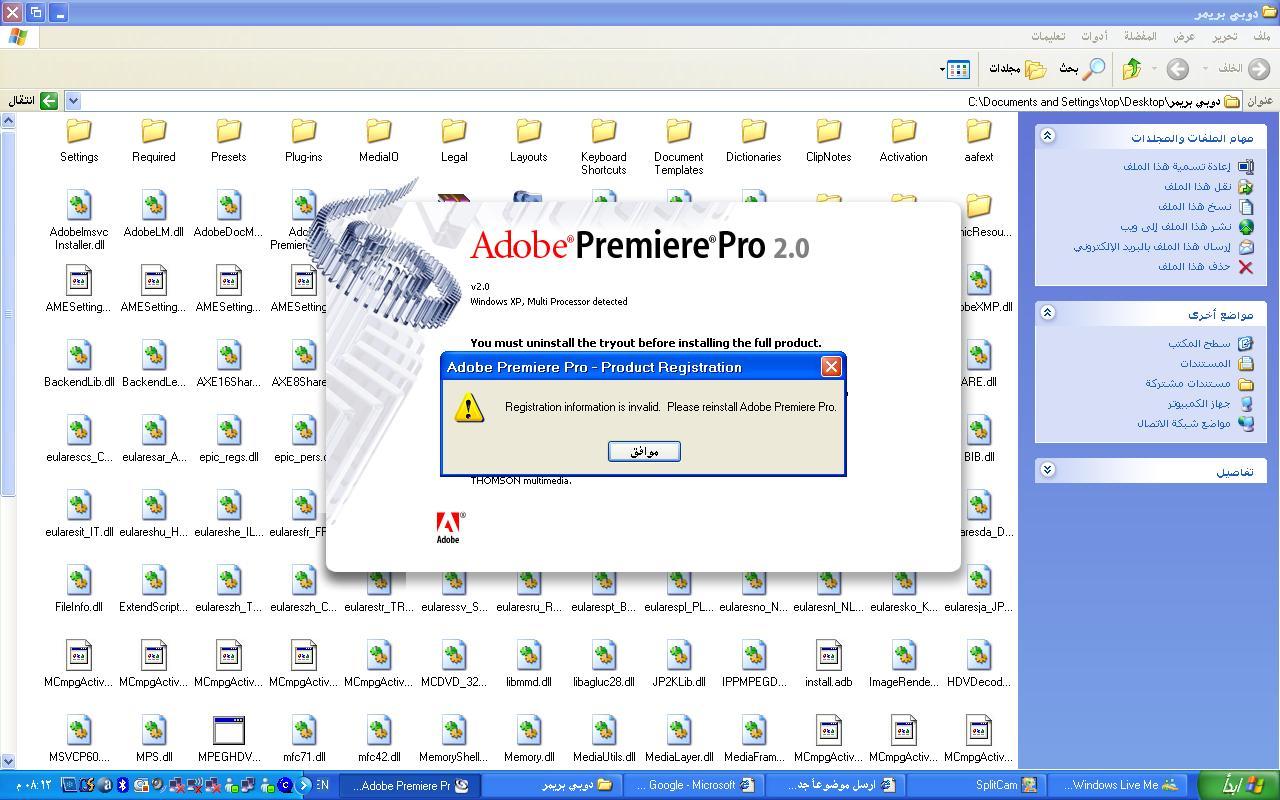The image size is (1280, 800).
Task: Close the Product Registration dialog
Action: point(831,367)
